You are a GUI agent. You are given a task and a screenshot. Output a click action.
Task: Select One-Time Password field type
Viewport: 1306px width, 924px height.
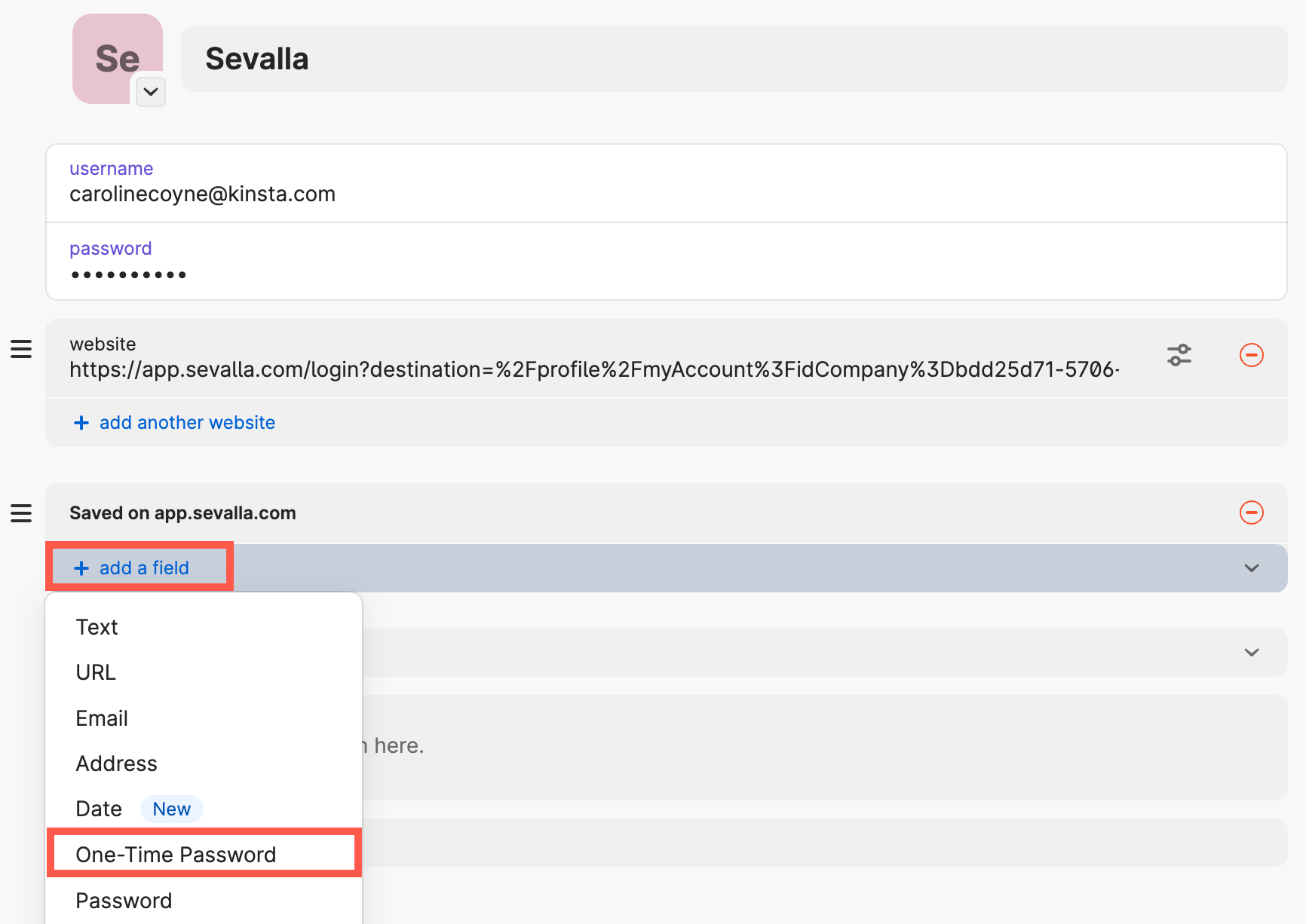click(176, 854)
